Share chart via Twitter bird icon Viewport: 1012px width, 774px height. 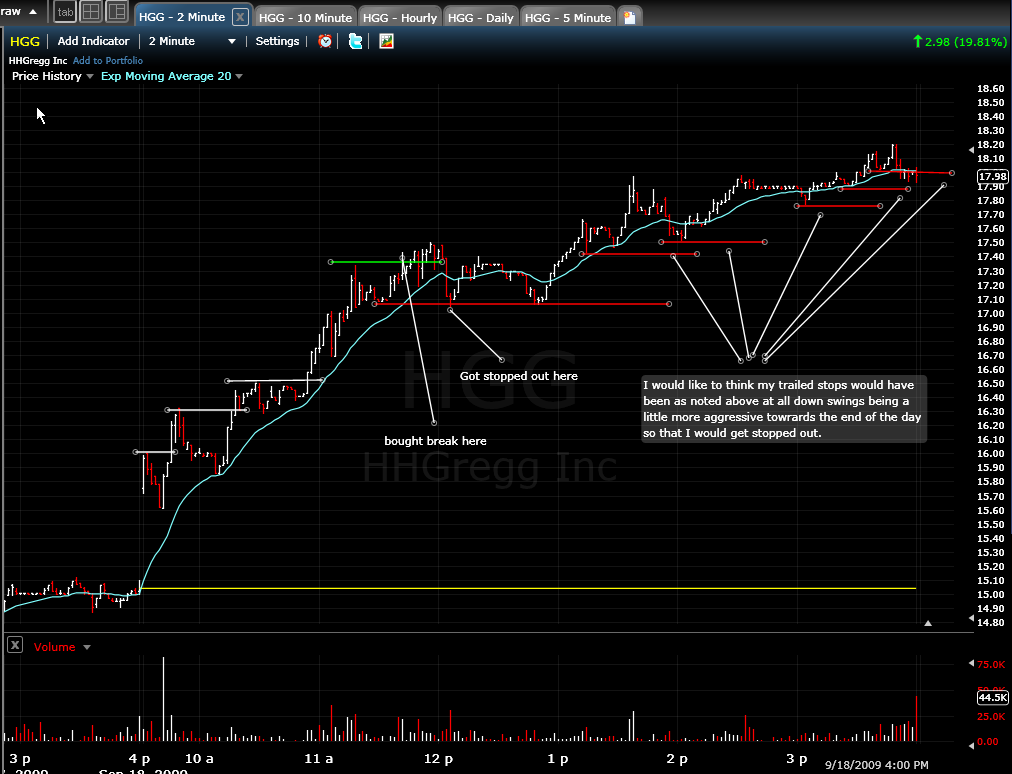click(355, 41)
